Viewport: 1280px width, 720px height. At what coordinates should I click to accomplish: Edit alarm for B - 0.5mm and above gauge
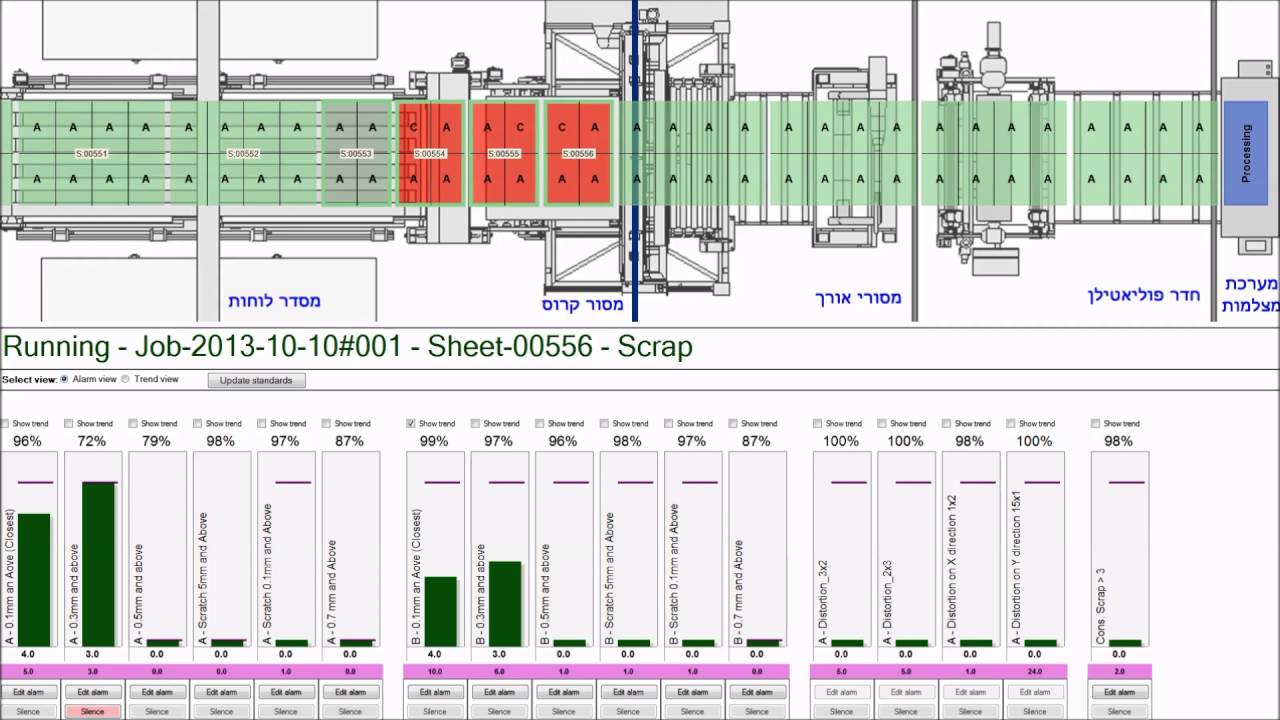(x=563, y=692)
